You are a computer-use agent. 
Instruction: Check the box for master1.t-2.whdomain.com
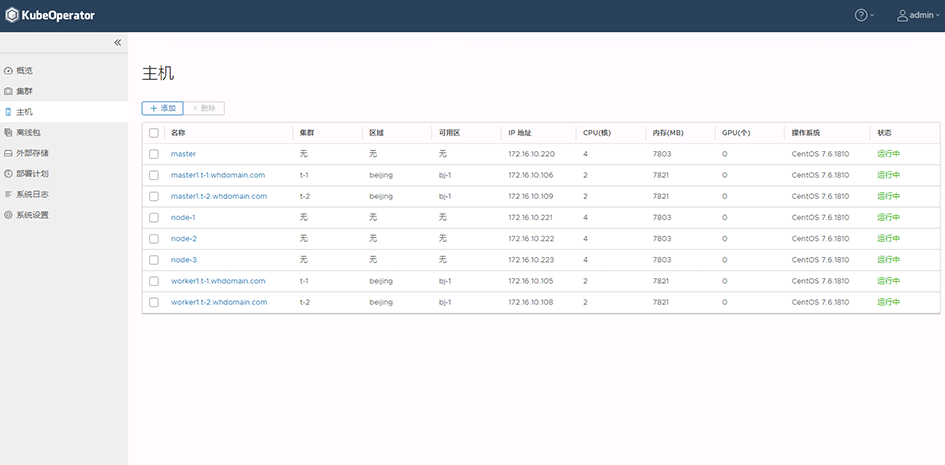(154, 196)
